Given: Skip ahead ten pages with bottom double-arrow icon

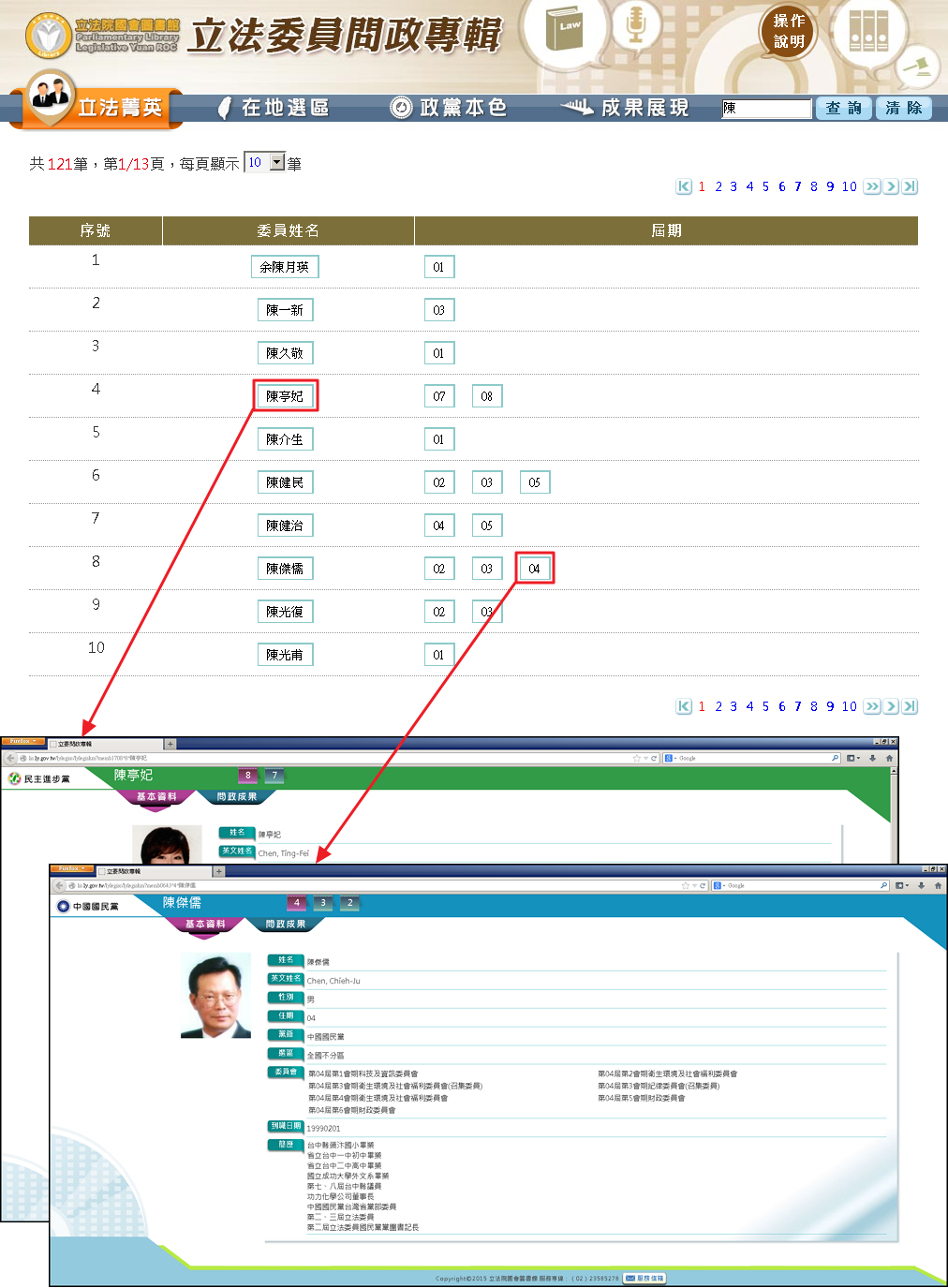Looking at the screenshot, I should [x=872, y=706].
